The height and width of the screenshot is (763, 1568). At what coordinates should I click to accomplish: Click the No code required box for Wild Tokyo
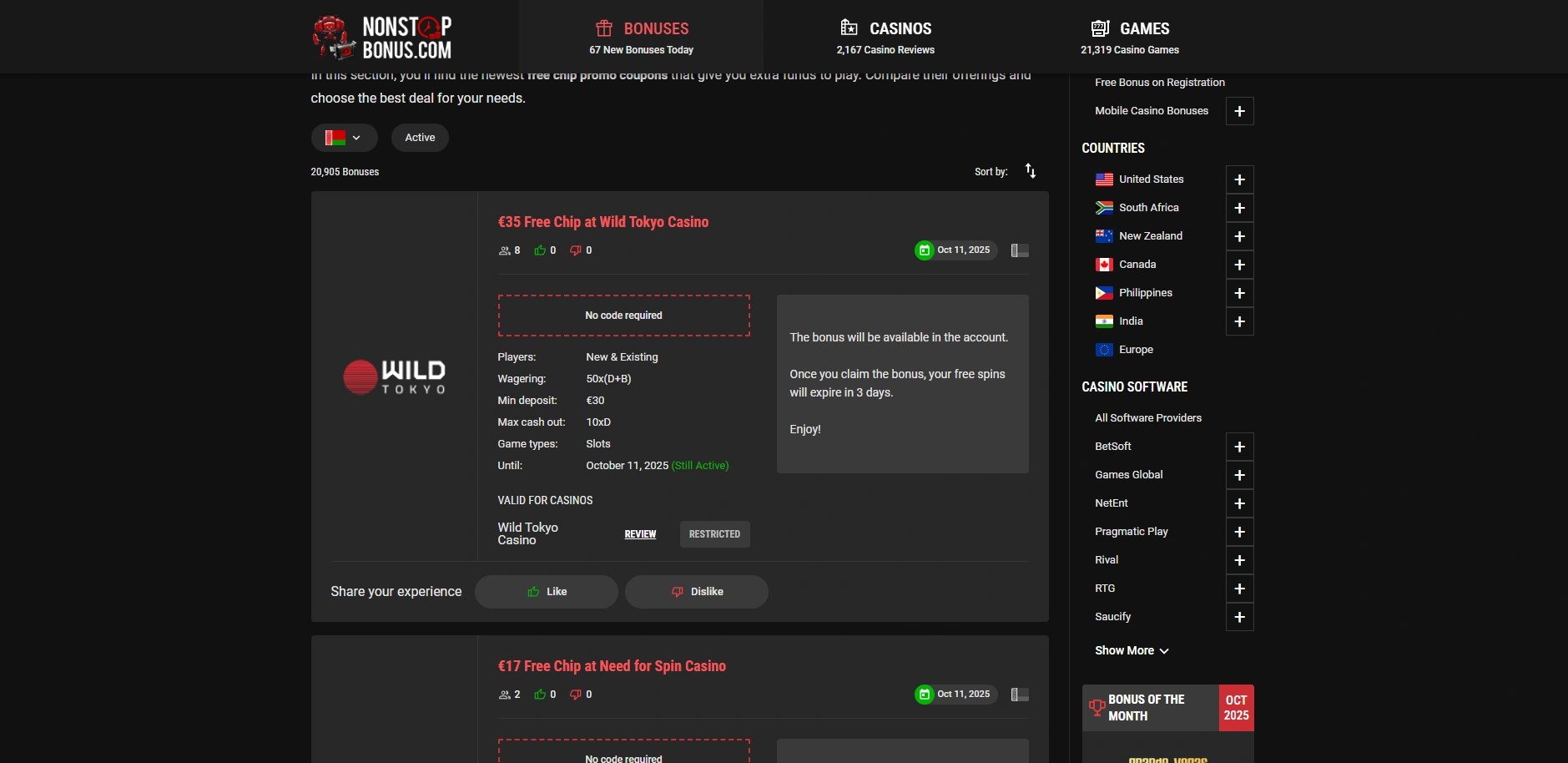click(624, 316)
